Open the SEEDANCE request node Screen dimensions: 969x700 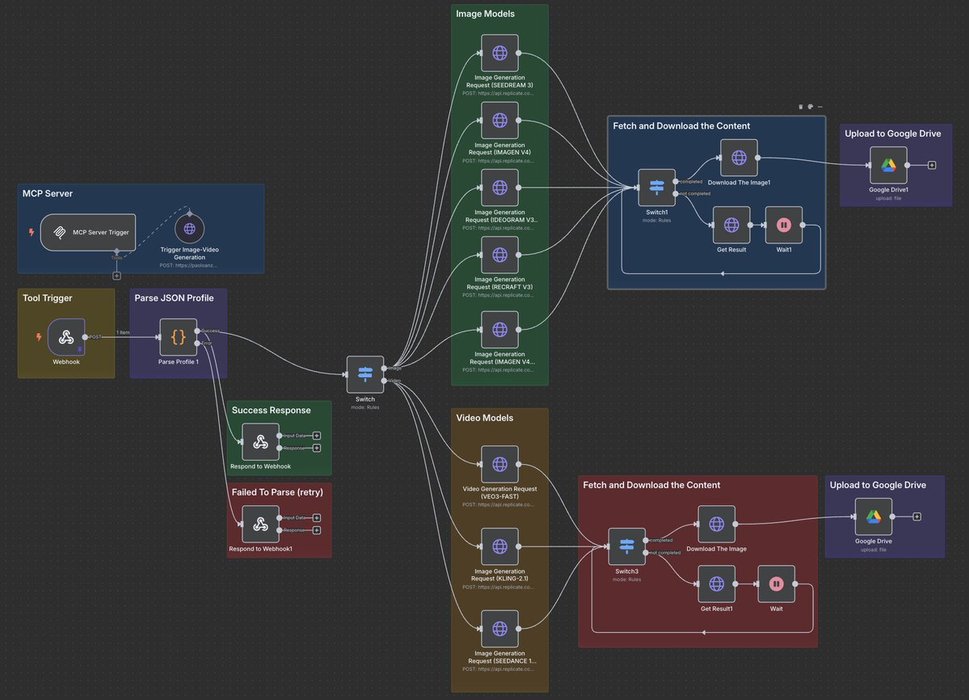[499, 629]
